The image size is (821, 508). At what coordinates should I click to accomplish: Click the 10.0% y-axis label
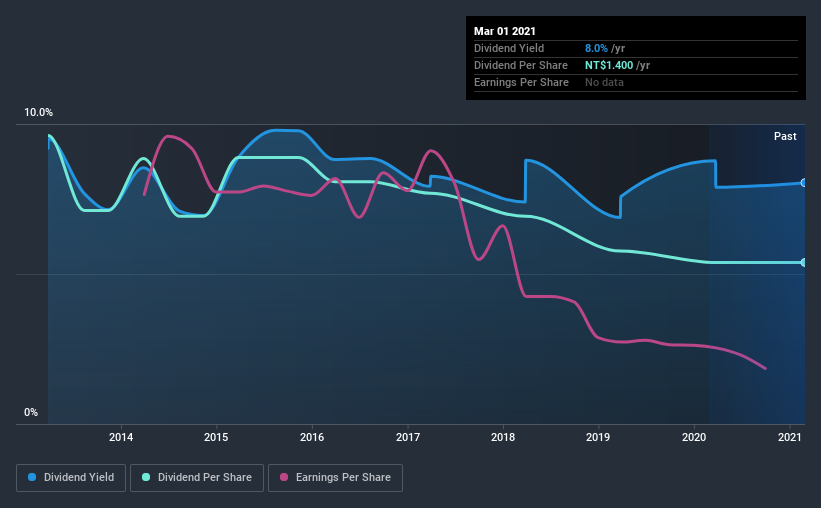coord(38,113)
